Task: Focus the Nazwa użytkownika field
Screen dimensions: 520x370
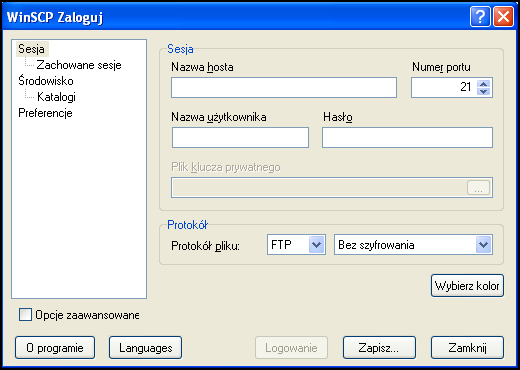Action: 240,137
